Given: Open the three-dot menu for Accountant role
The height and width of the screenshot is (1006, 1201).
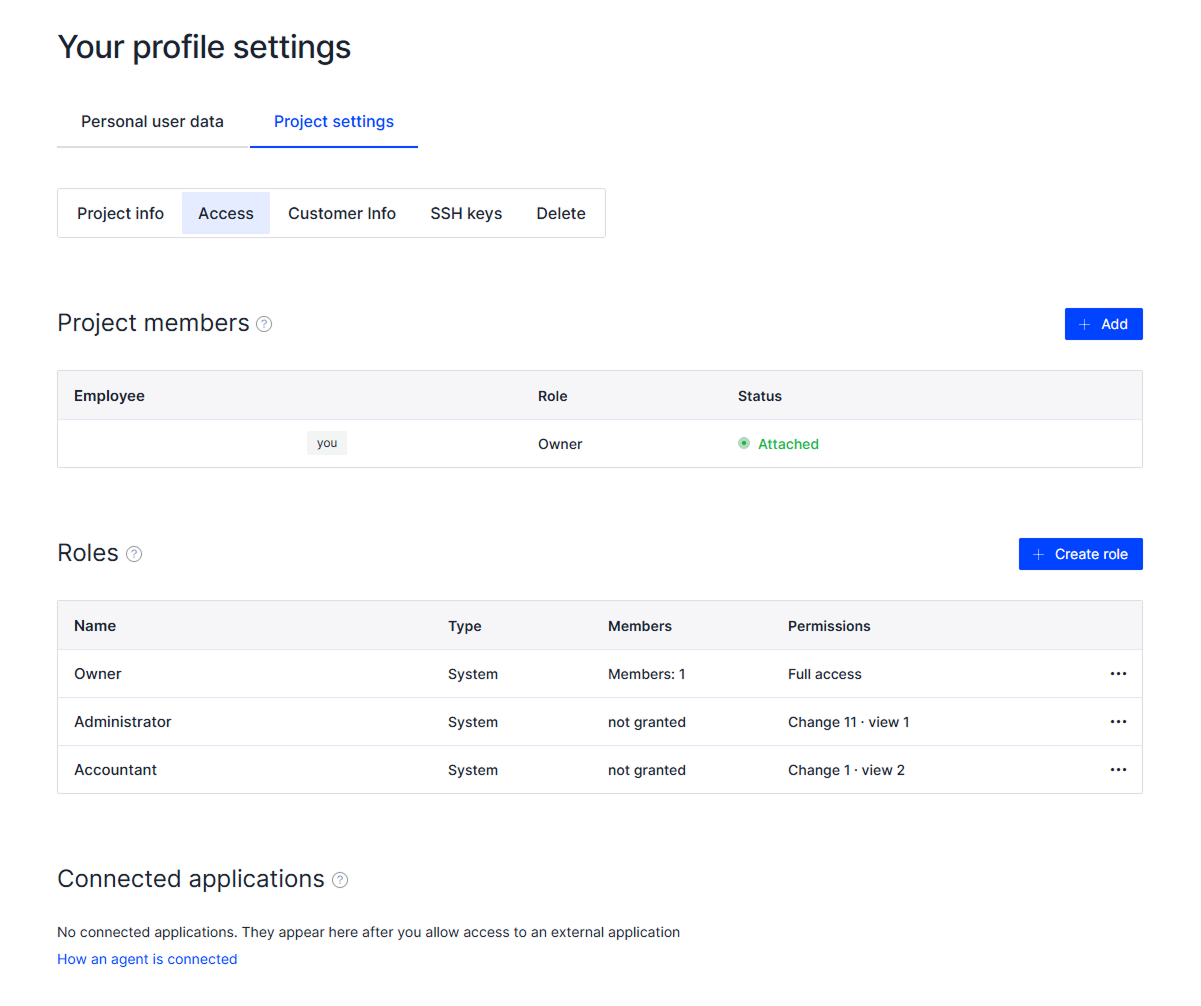Looking at the screenshot, I should pos(1118,770).
